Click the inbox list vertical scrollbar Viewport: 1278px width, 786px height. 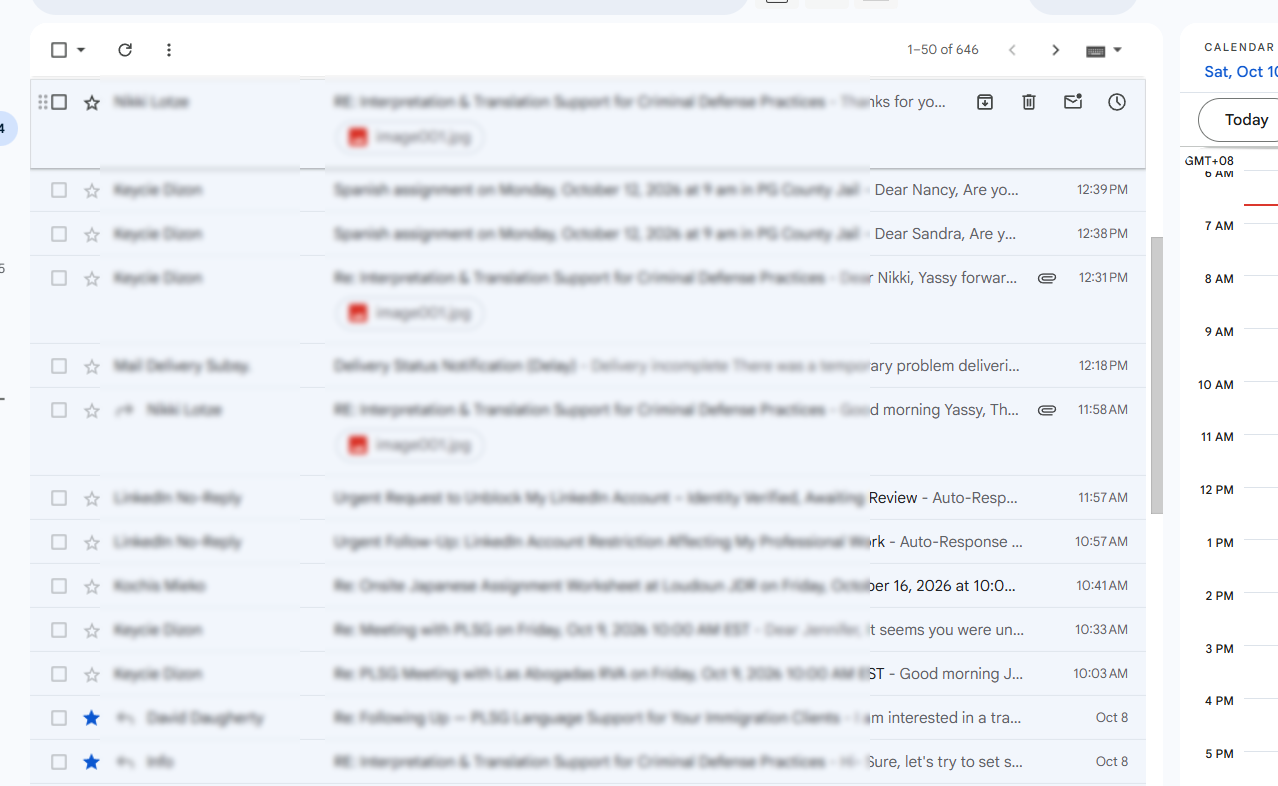tap(1157, 375)
